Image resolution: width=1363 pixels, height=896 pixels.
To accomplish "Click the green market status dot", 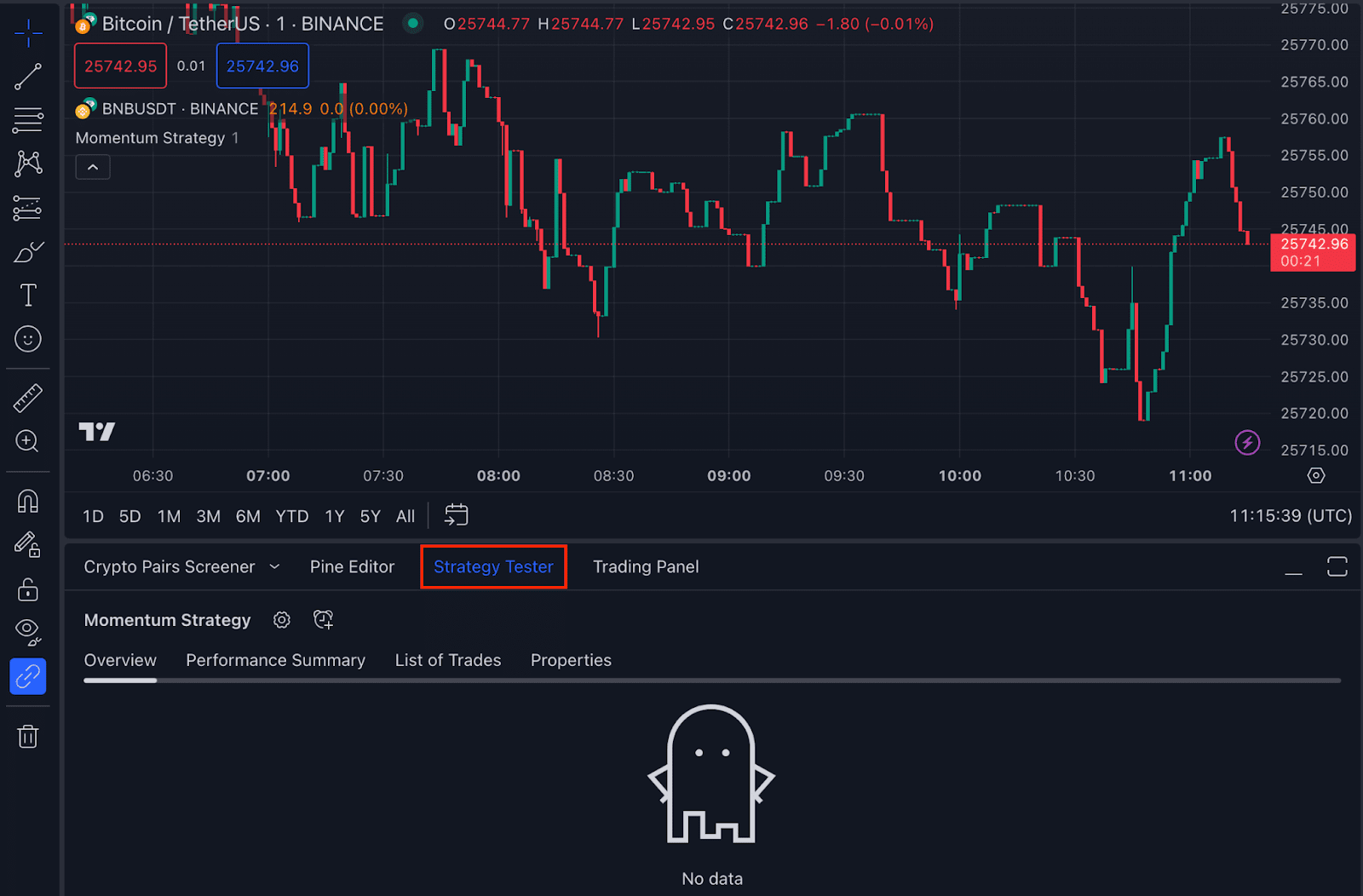I will (x=413, y=24).
